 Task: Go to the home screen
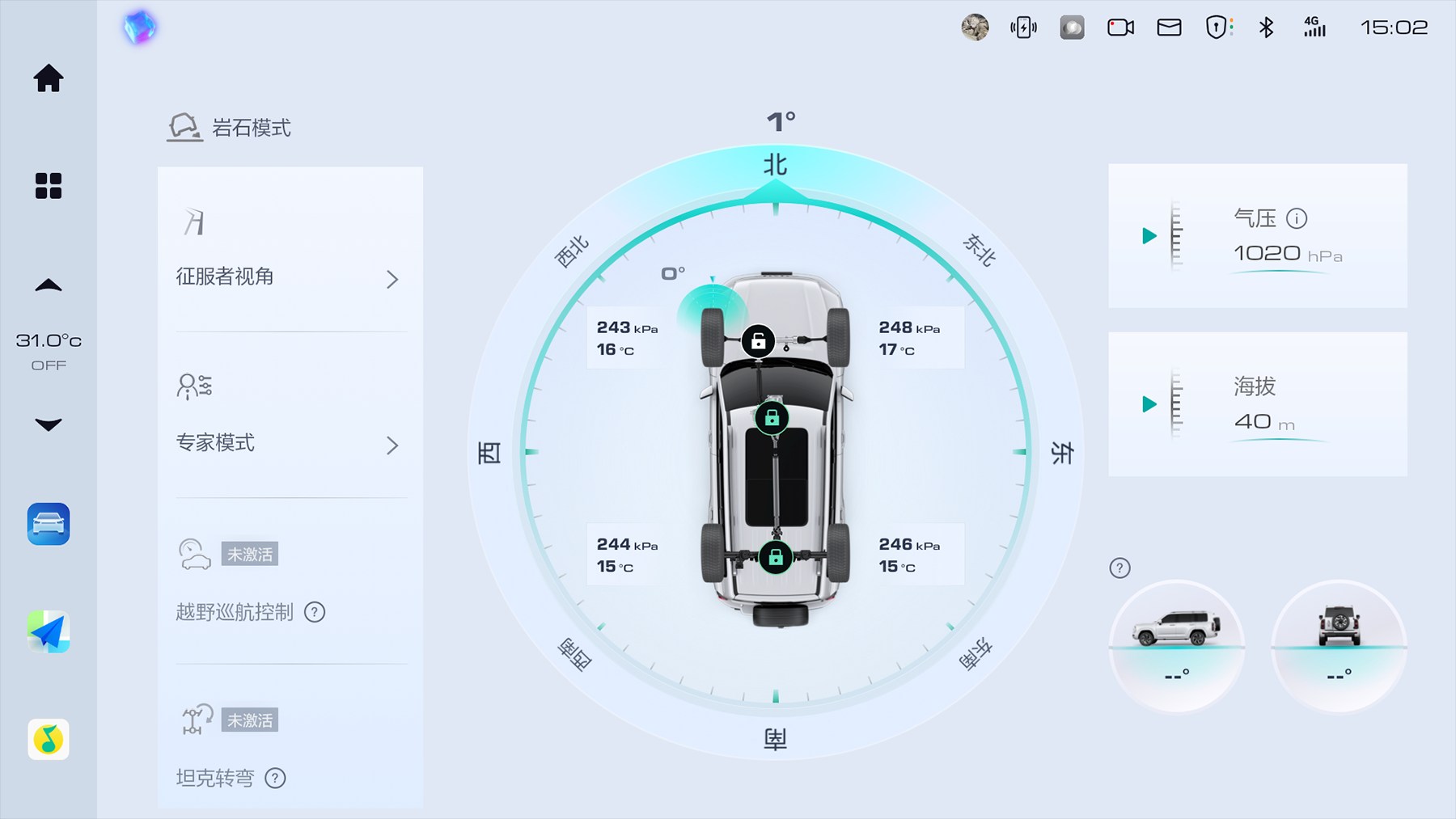click(x=49, y=78)
